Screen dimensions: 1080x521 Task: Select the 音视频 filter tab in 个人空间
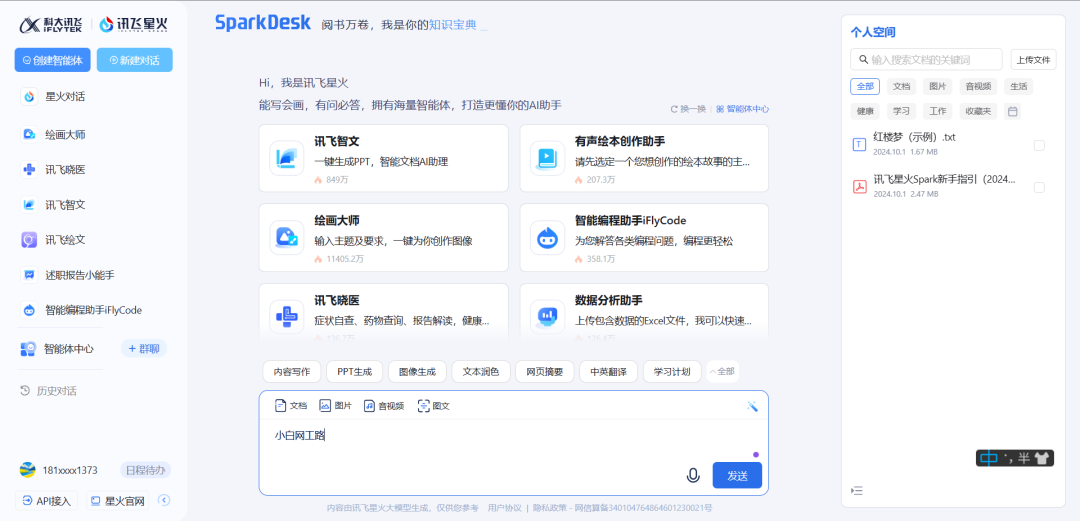click(x=978, y=86)
